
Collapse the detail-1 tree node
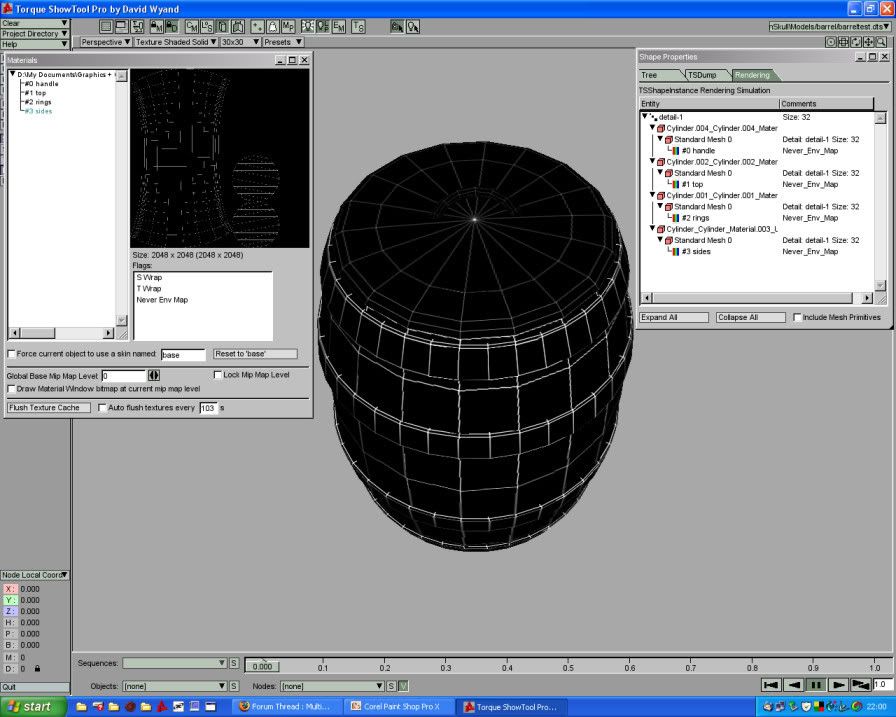tap(646, 117)
